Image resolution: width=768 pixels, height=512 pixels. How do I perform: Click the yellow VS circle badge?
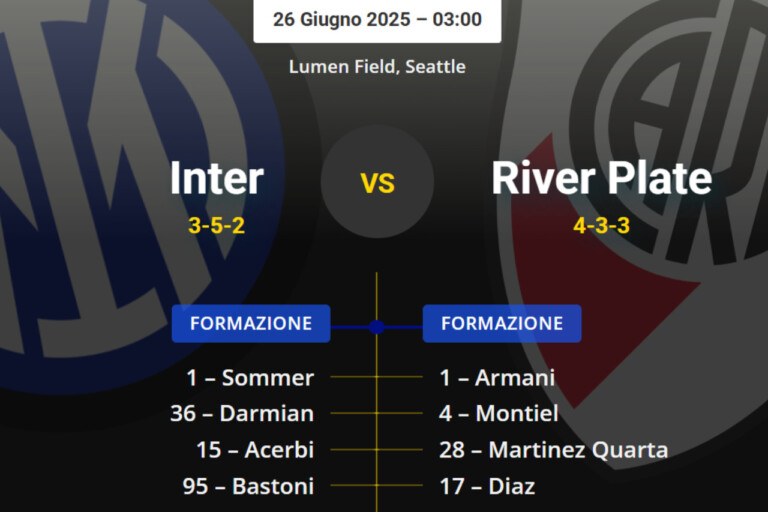(x=377, y=182)
